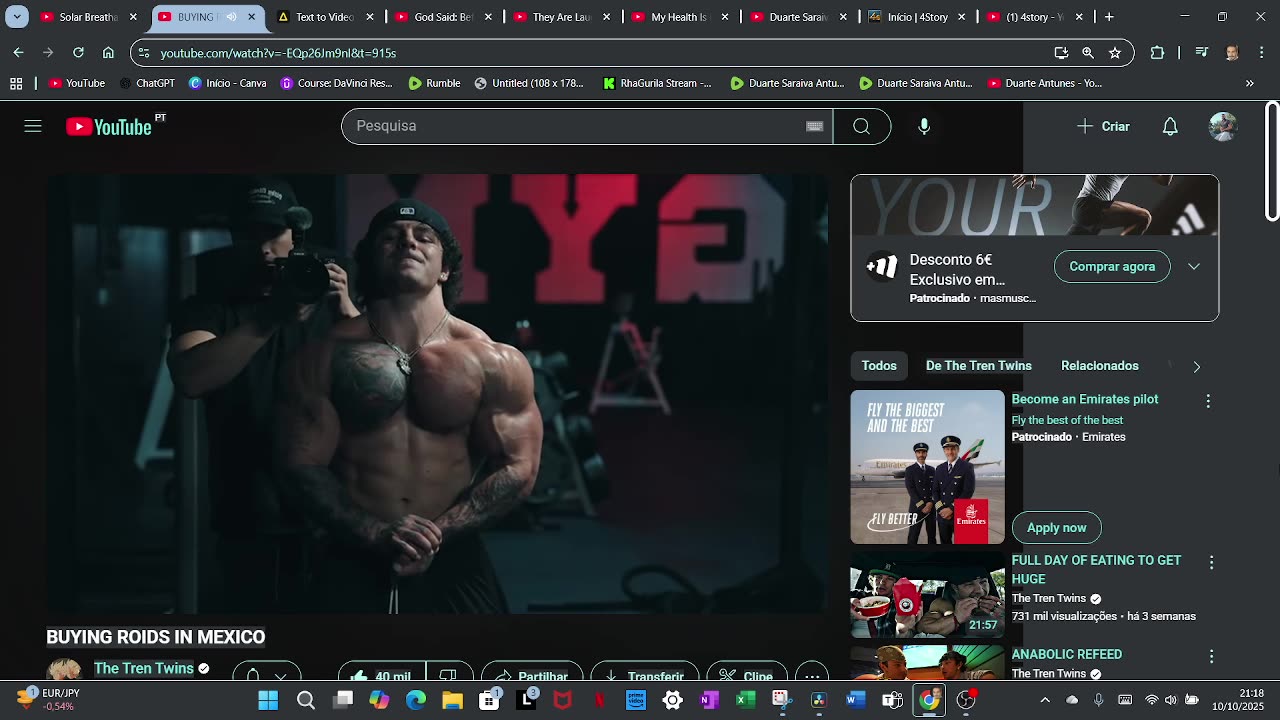The width and height of the screenshot is (1280, 720).
Task: Open more video actions ellipsis
Action: click(812, 676)
